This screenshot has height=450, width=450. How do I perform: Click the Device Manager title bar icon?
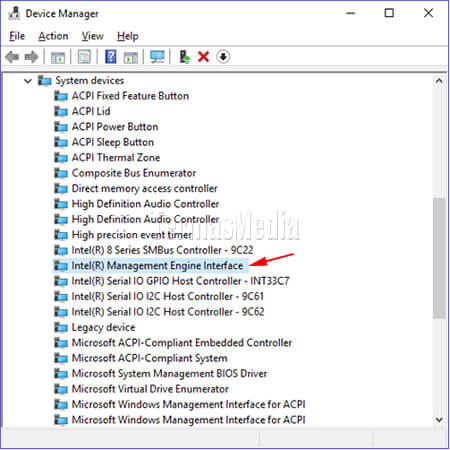coord(14,13)
